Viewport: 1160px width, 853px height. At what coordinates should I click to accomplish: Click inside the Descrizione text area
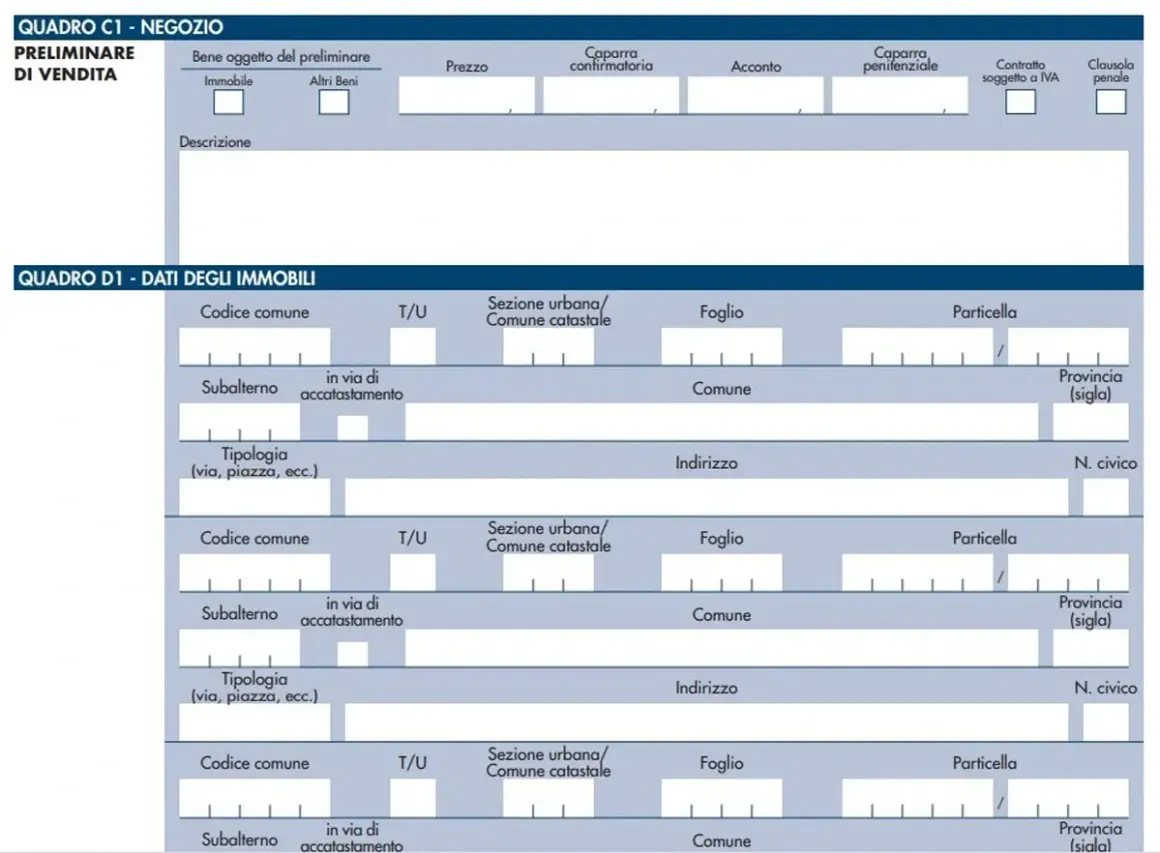pyautogui.click(x=654, y=207)
